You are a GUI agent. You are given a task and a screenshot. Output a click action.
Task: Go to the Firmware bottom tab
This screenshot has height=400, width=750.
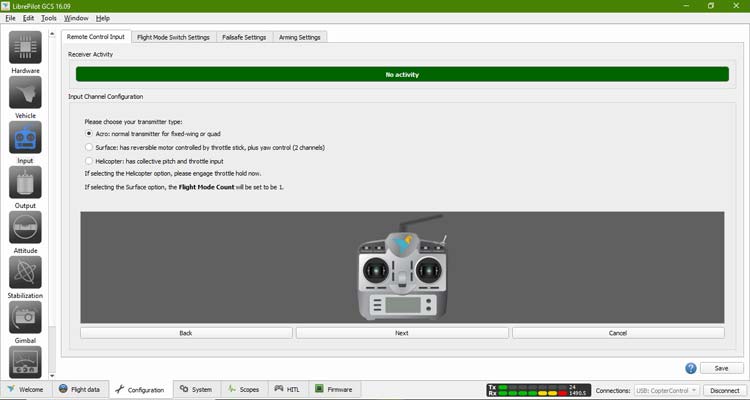tap(334, 389)
